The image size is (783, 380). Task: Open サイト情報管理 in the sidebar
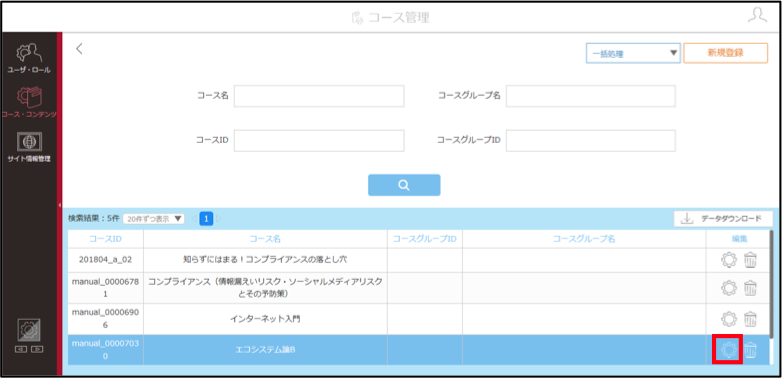pos(28,147)
